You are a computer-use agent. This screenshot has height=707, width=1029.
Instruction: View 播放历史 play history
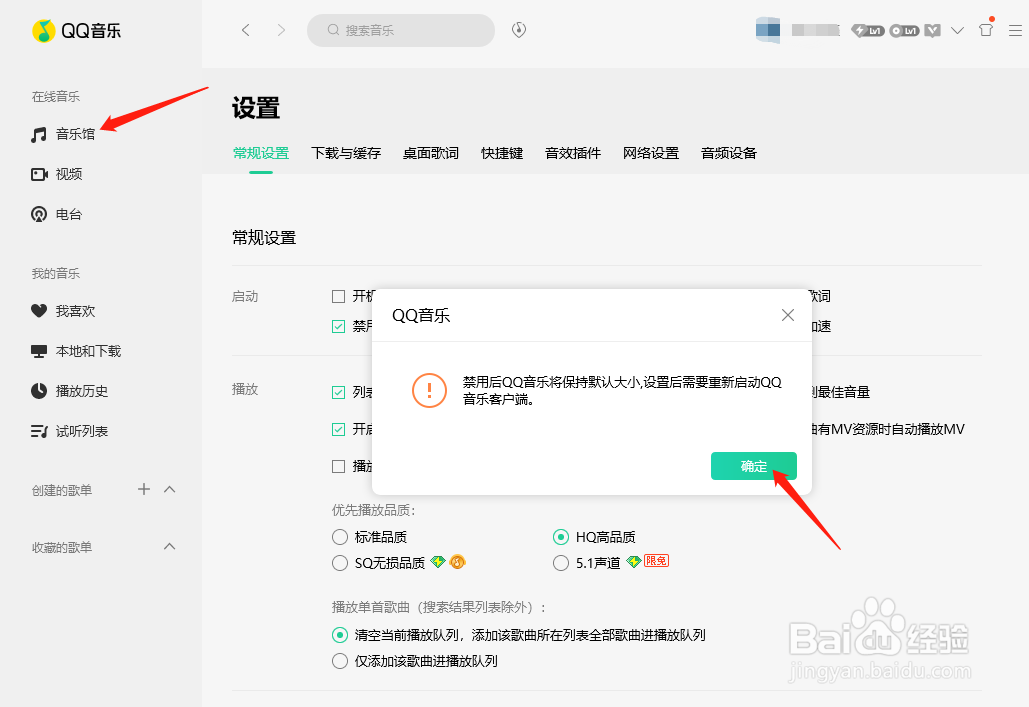79,390
